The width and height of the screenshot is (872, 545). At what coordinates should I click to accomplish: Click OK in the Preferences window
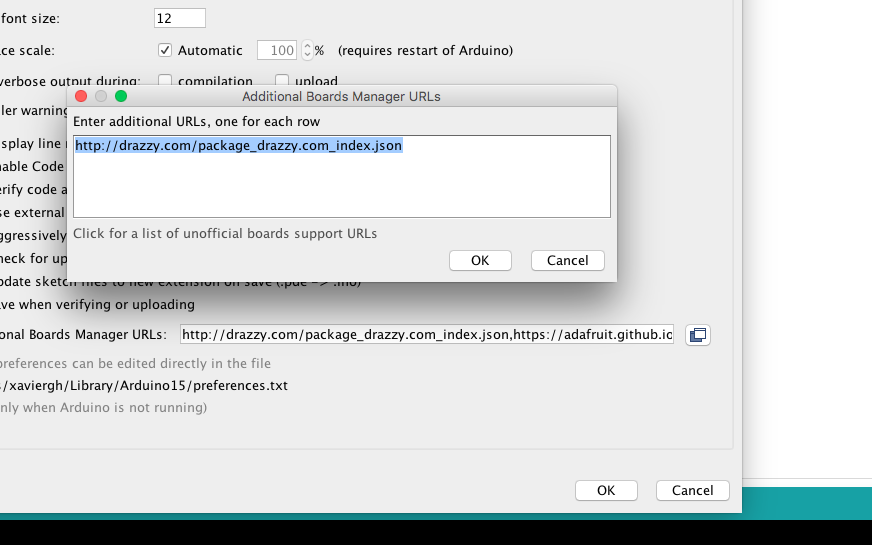coord(606,490)
